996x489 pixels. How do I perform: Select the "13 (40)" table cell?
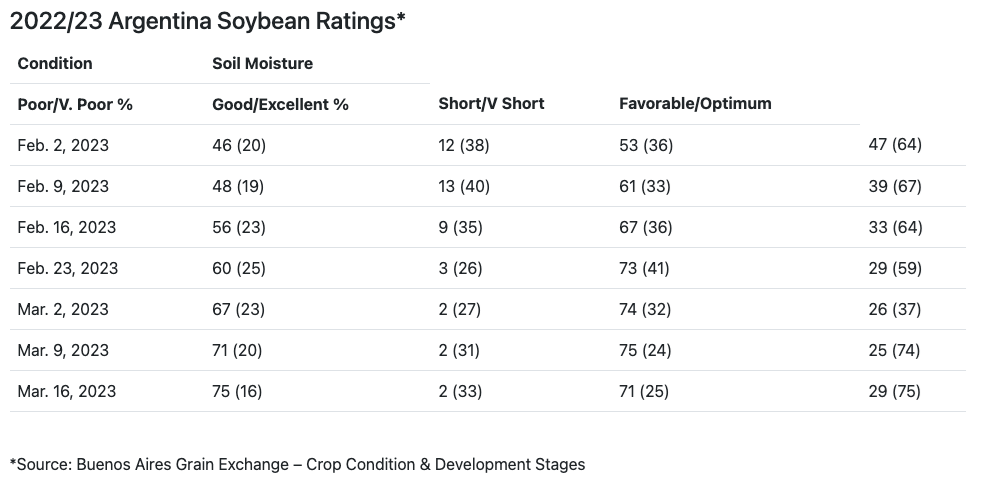click(x=464, y=186)
